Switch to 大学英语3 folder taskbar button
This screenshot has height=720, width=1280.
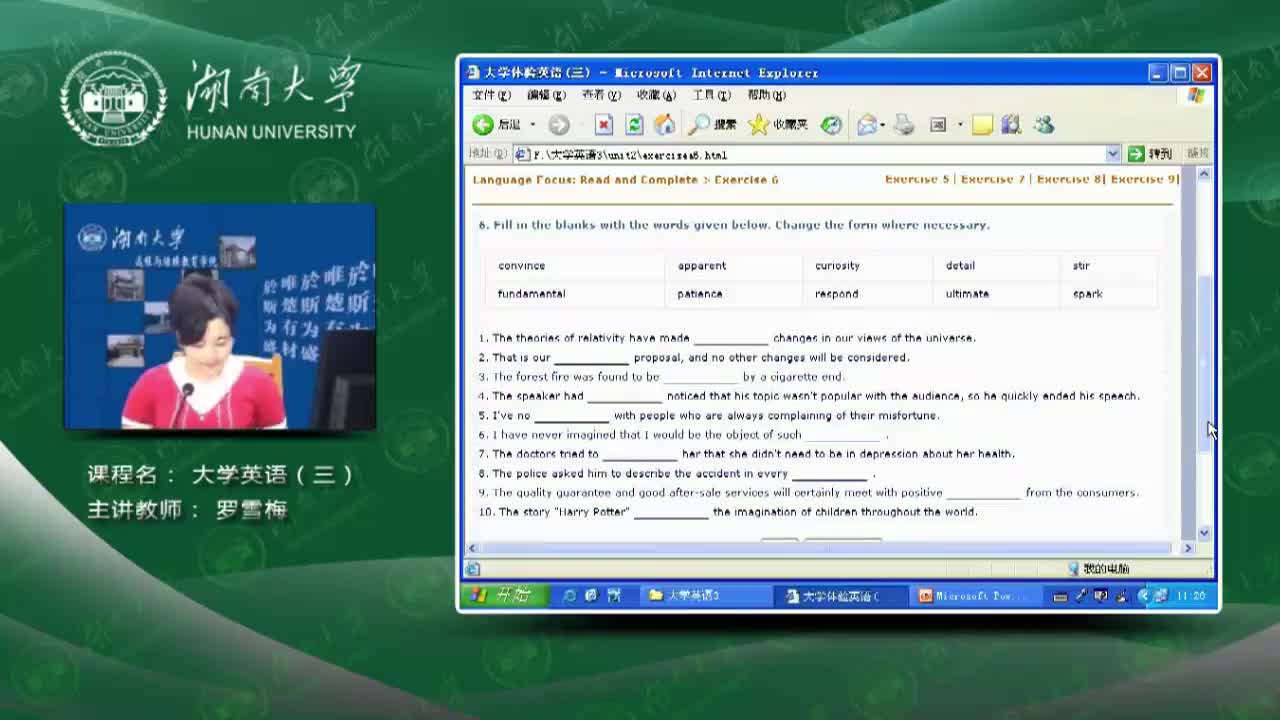[x=705, y=595]
